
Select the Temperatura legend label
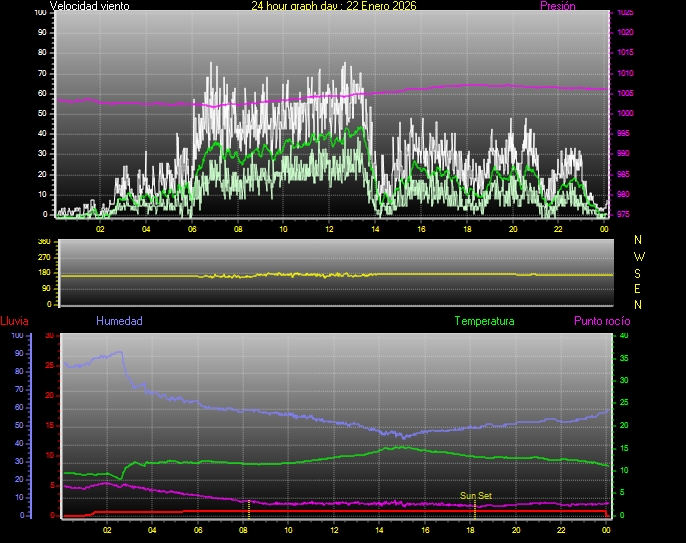coord(484,321)
